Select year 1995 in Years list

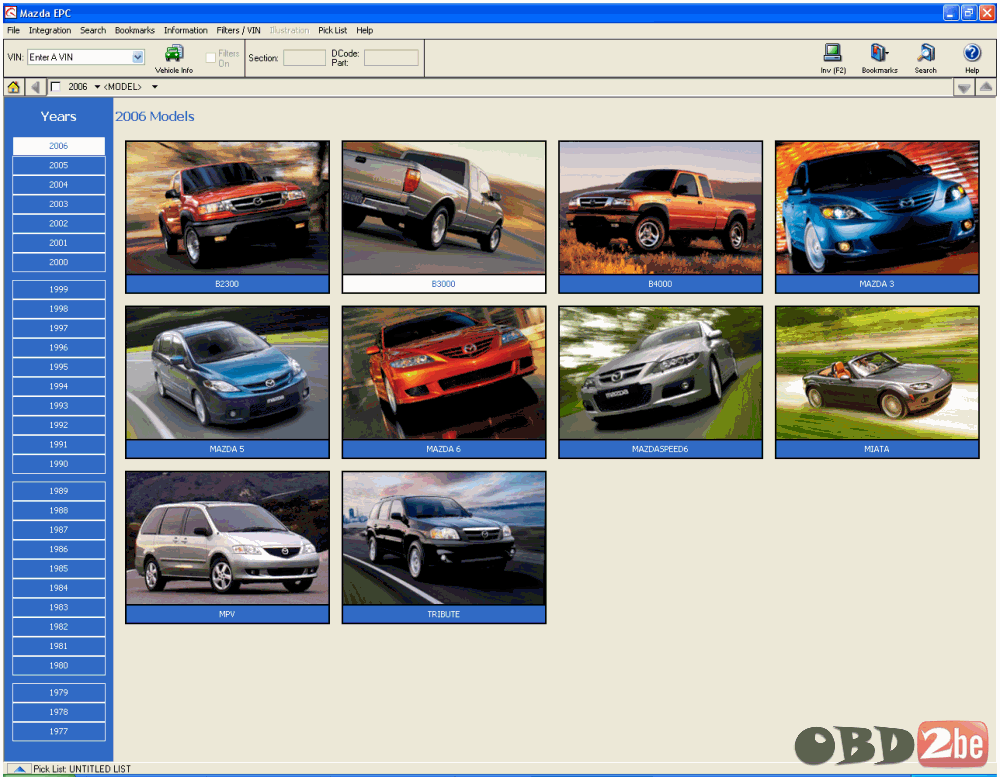(59, 367)
